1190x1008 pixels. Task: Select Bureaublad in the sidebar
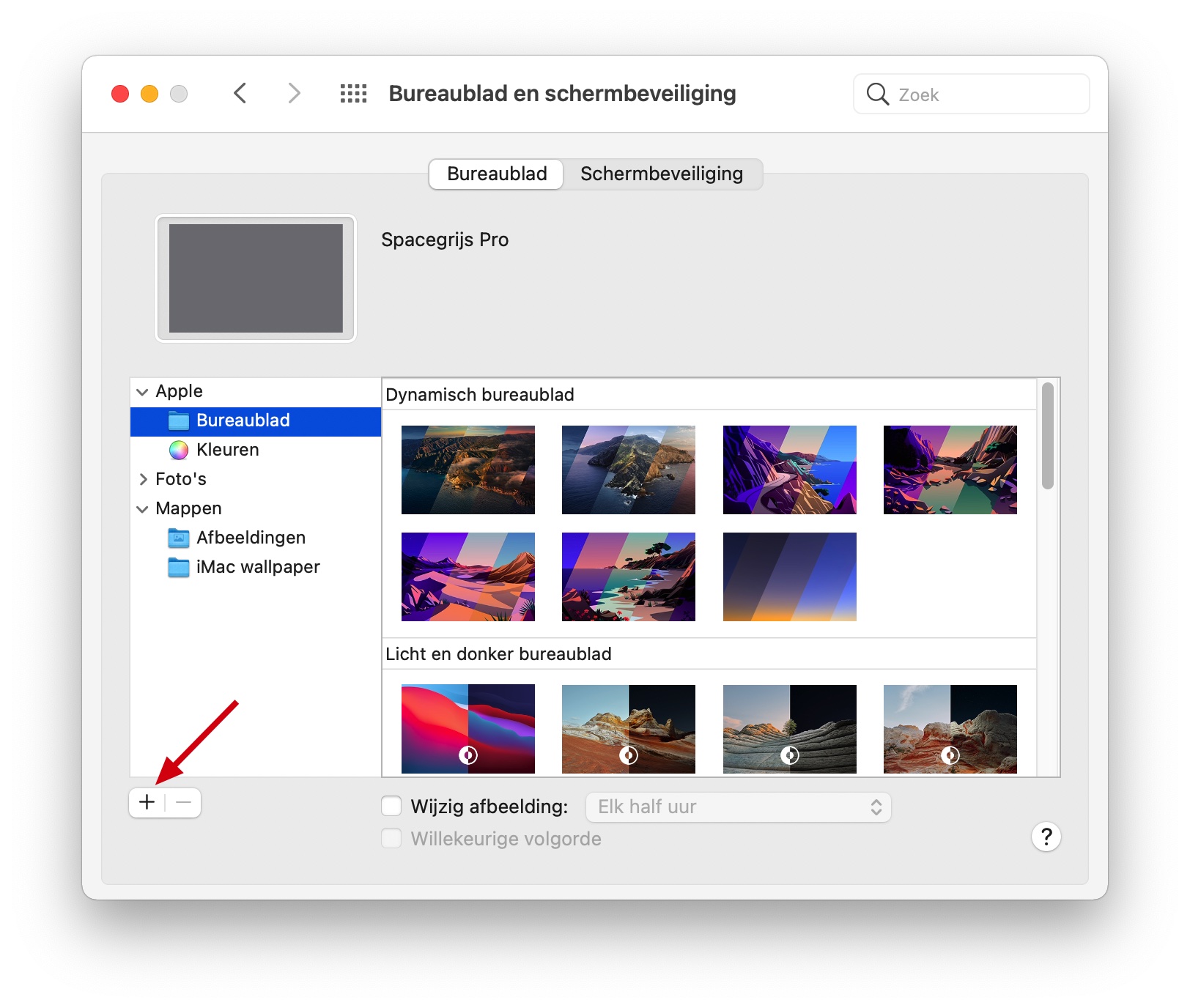click(256, 421)
